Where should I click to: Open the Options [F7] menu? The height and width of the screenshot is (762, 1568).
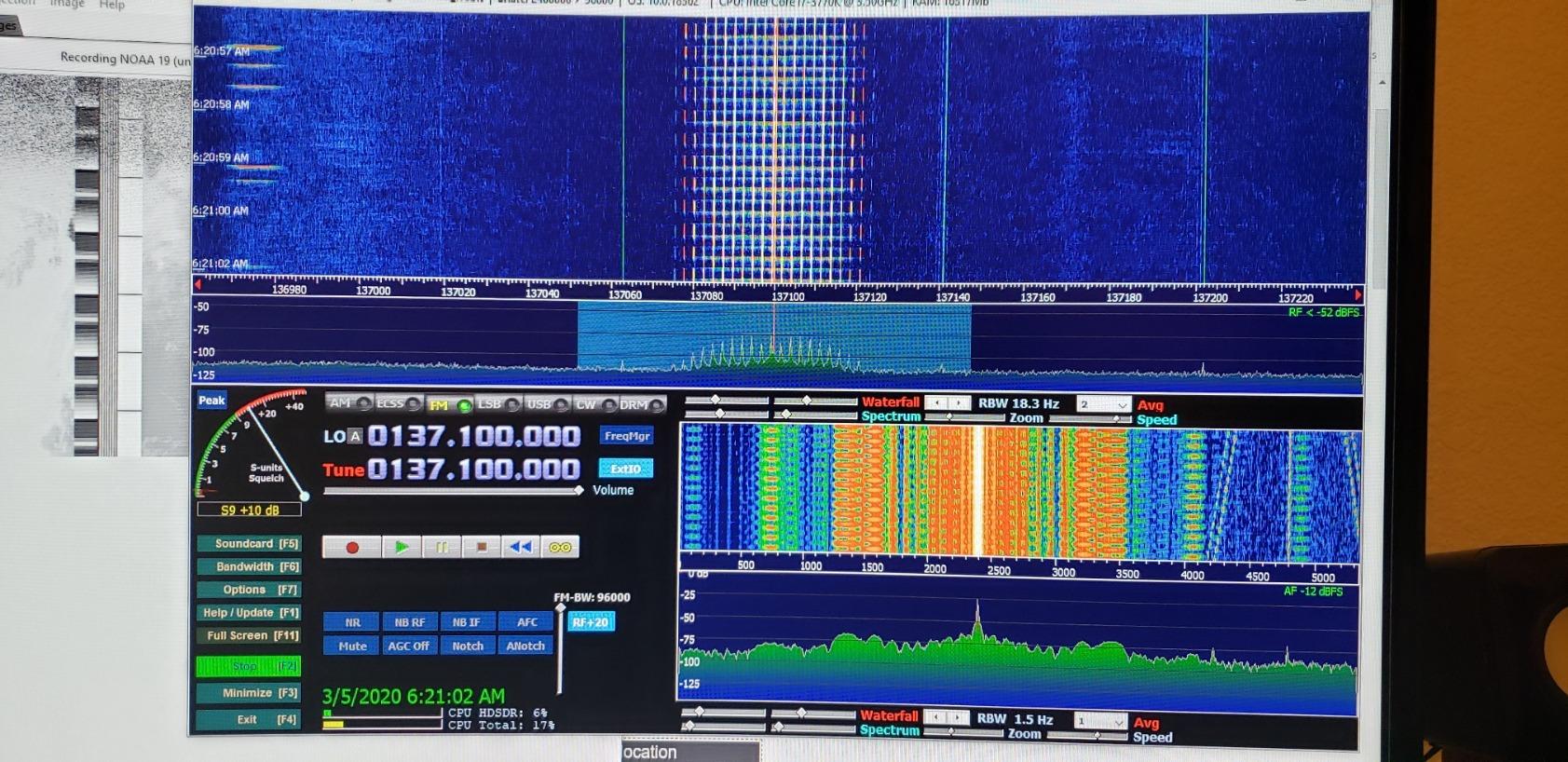pyautogui.click(x=248, y=590)
